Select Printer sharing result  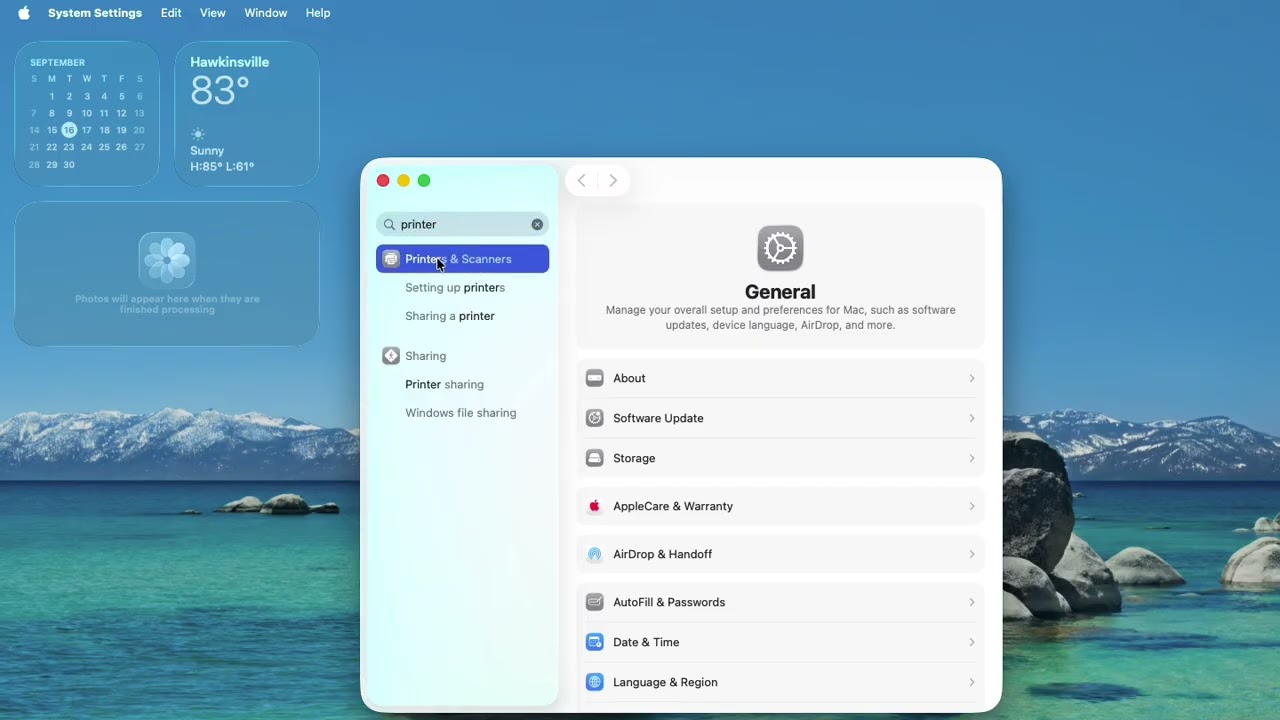[x=444, y=384]
